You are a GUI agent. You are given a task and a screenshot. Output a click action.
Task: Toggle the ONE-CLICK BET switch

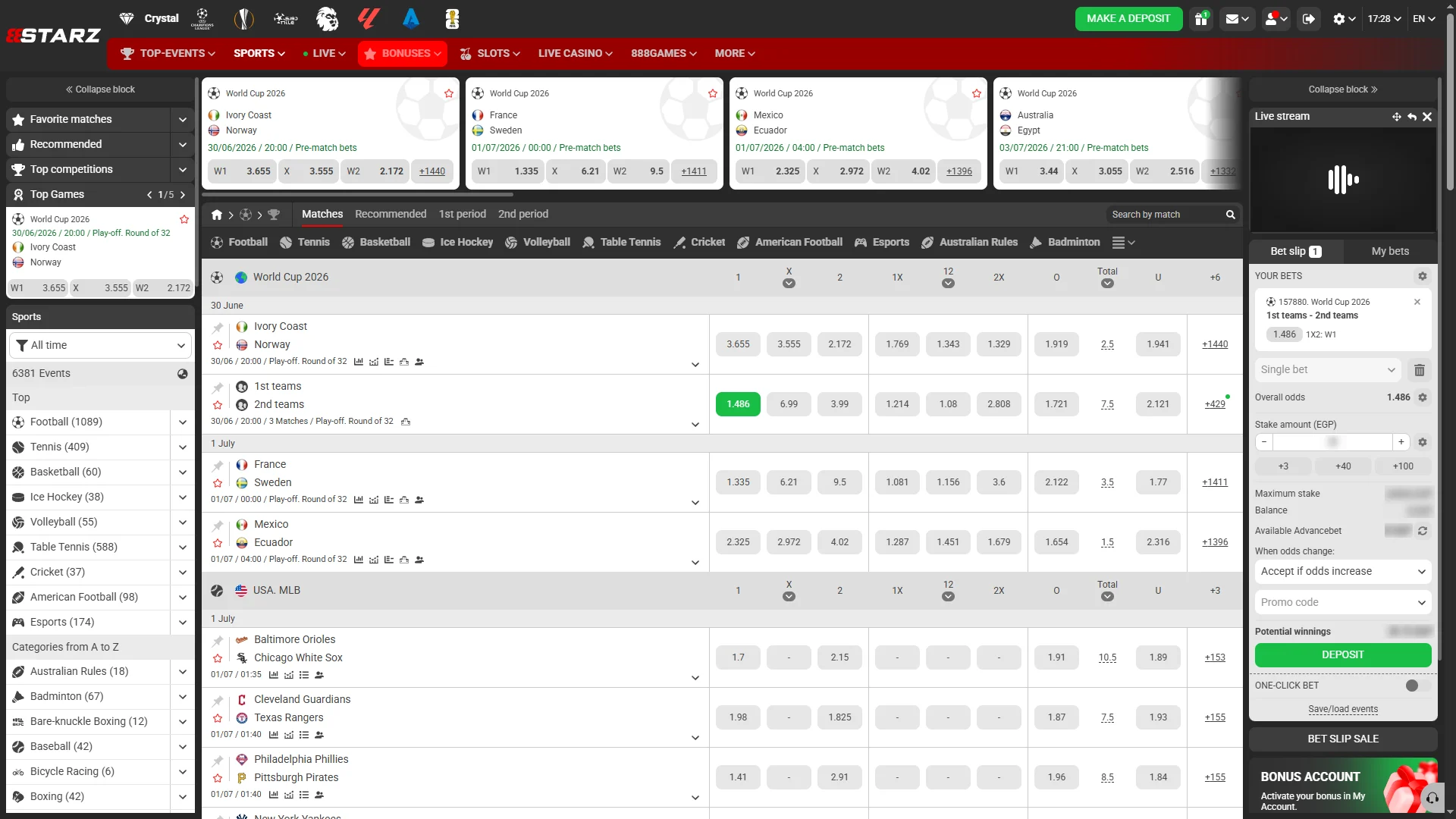click(1417, 686)
